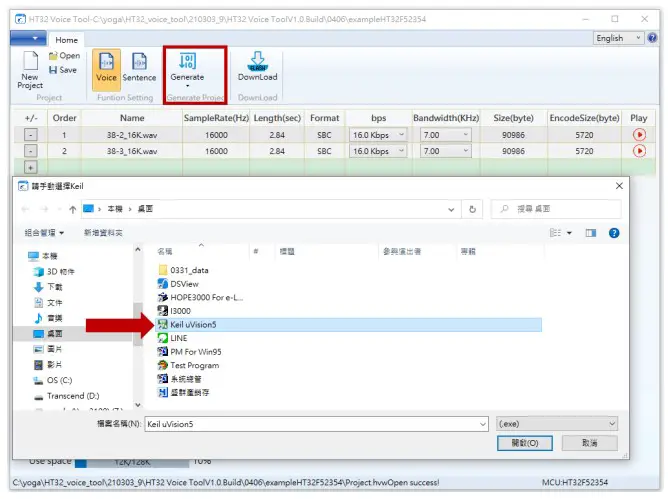668x499 pixels.
Task: Expand the address bar history dropdown
Action: pos(451,209)
